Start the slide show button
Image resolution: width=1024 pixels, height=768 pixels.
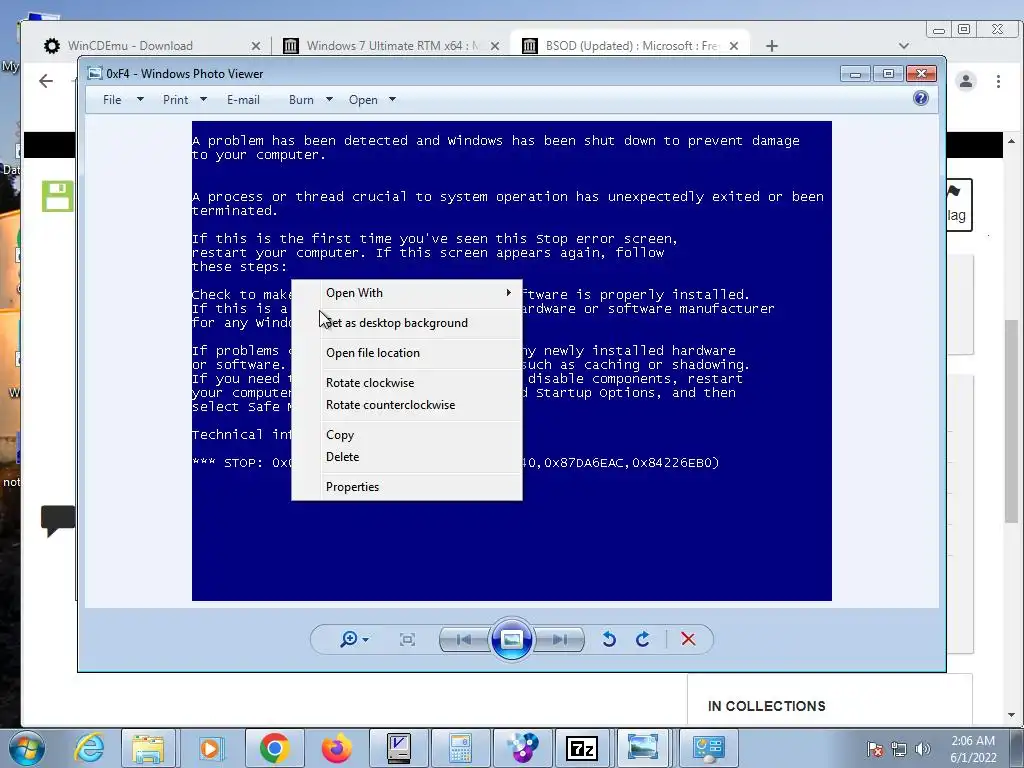pyautogui.click(x=511, y=639)
